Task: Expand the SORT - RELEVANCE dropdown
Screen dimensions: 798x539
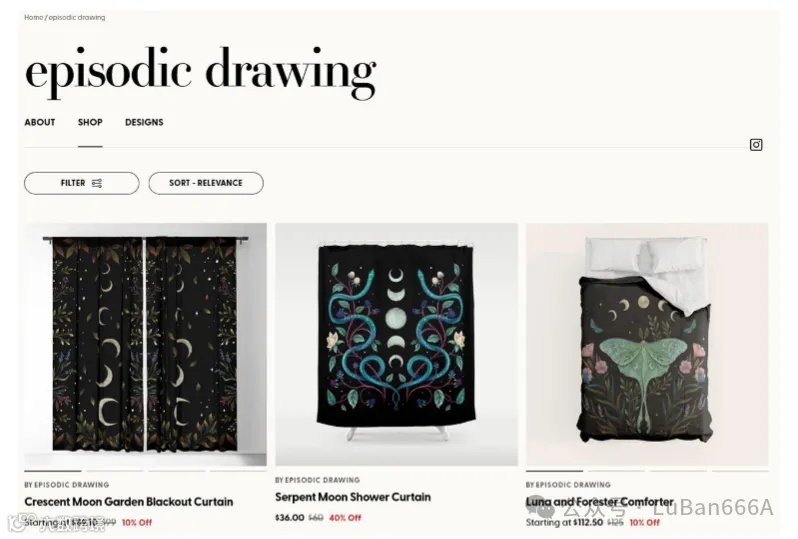Action: [206, 183]
